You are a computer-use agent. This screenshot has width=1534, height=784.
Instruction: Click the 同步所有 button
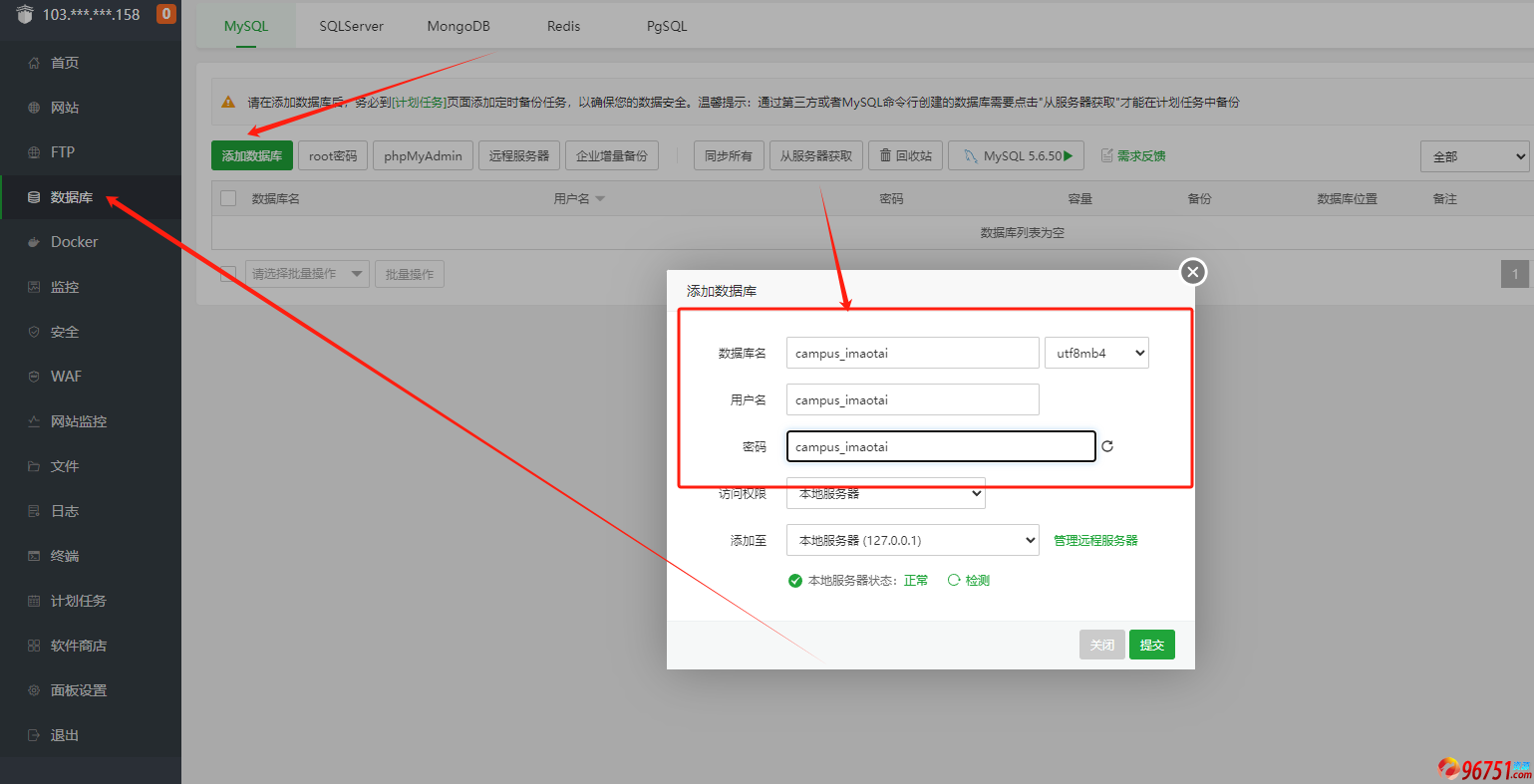coord(729,155)
